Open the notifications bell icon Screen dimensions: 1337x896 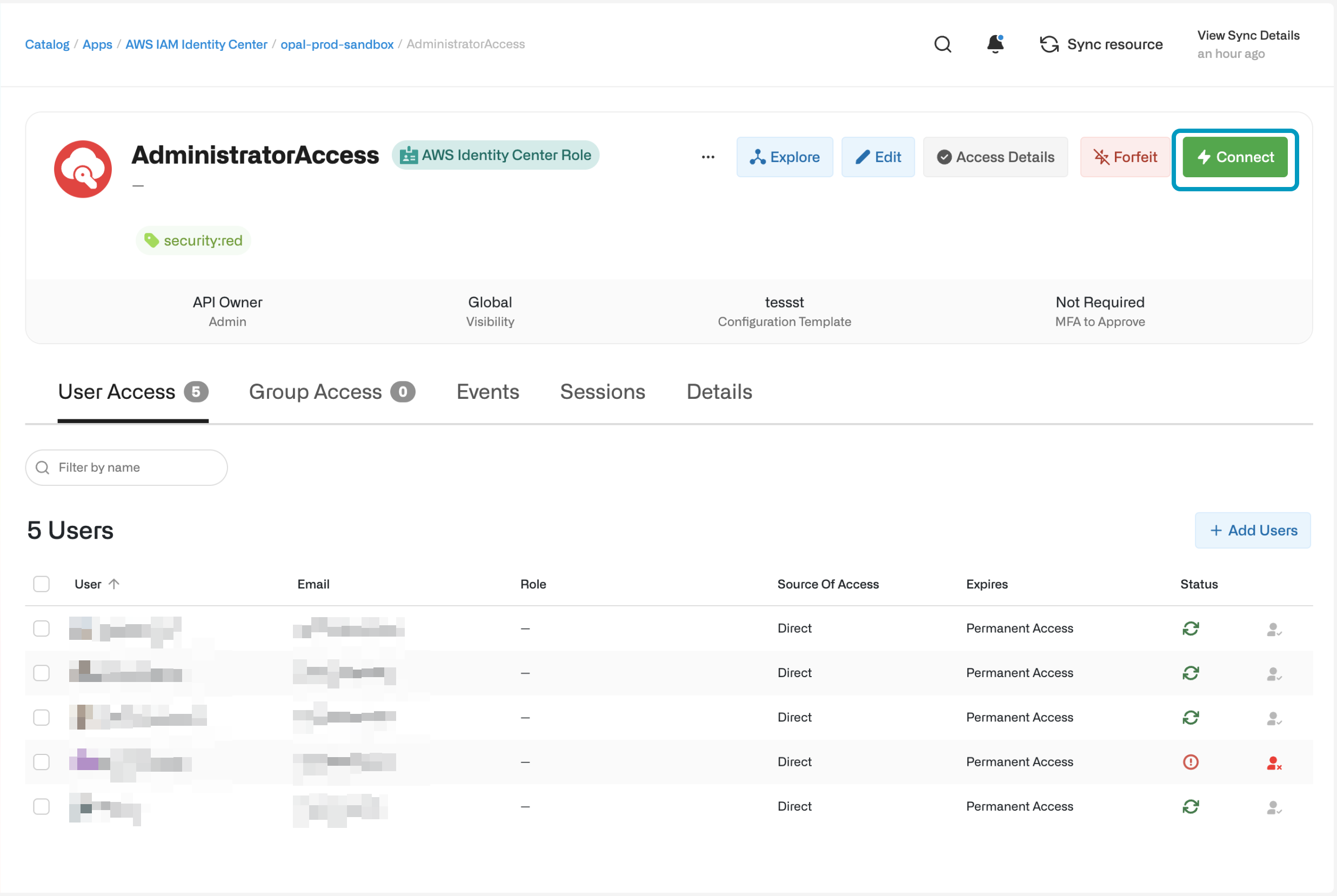click(995, 44)
